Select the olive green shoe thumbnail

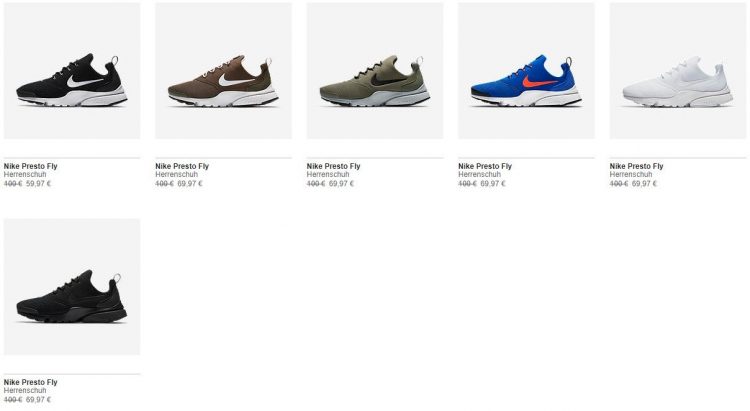tap(375, 71)
